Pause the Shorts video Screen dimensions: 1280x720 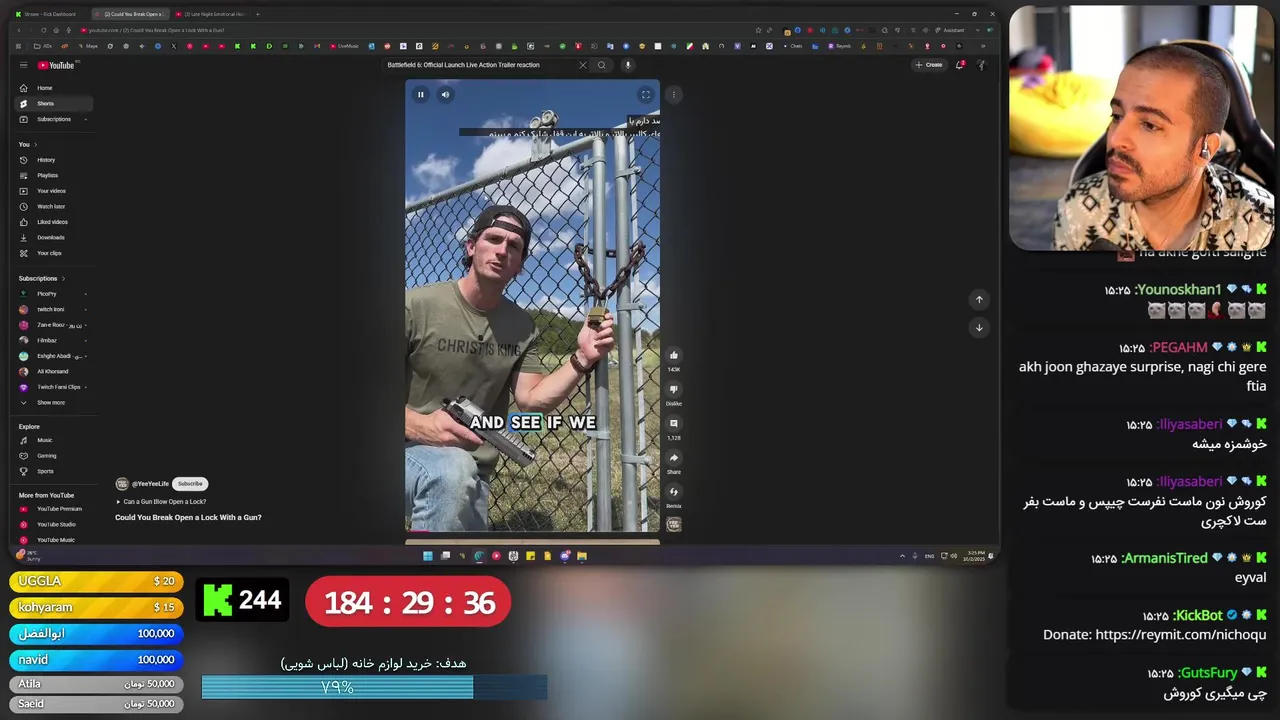click(421, 95)
